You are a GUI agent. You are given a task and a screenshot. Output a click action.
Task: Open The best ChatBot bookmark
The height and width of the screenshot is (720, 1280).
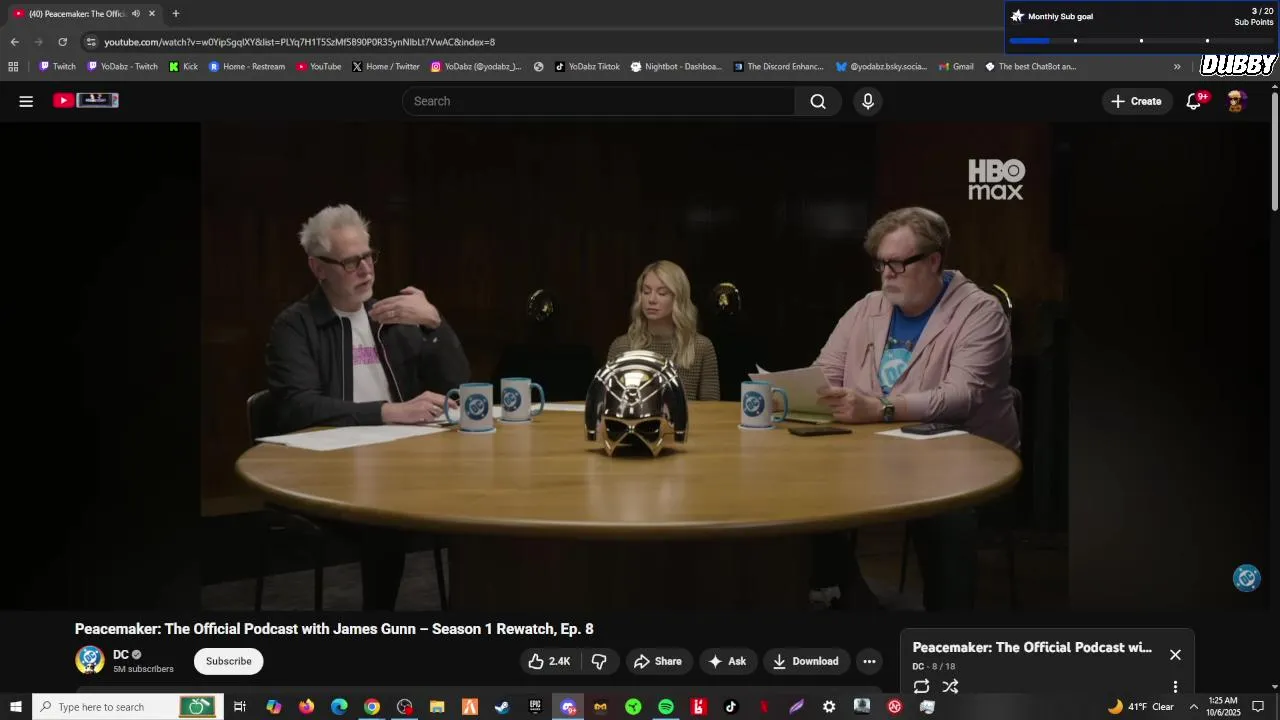1031,67
